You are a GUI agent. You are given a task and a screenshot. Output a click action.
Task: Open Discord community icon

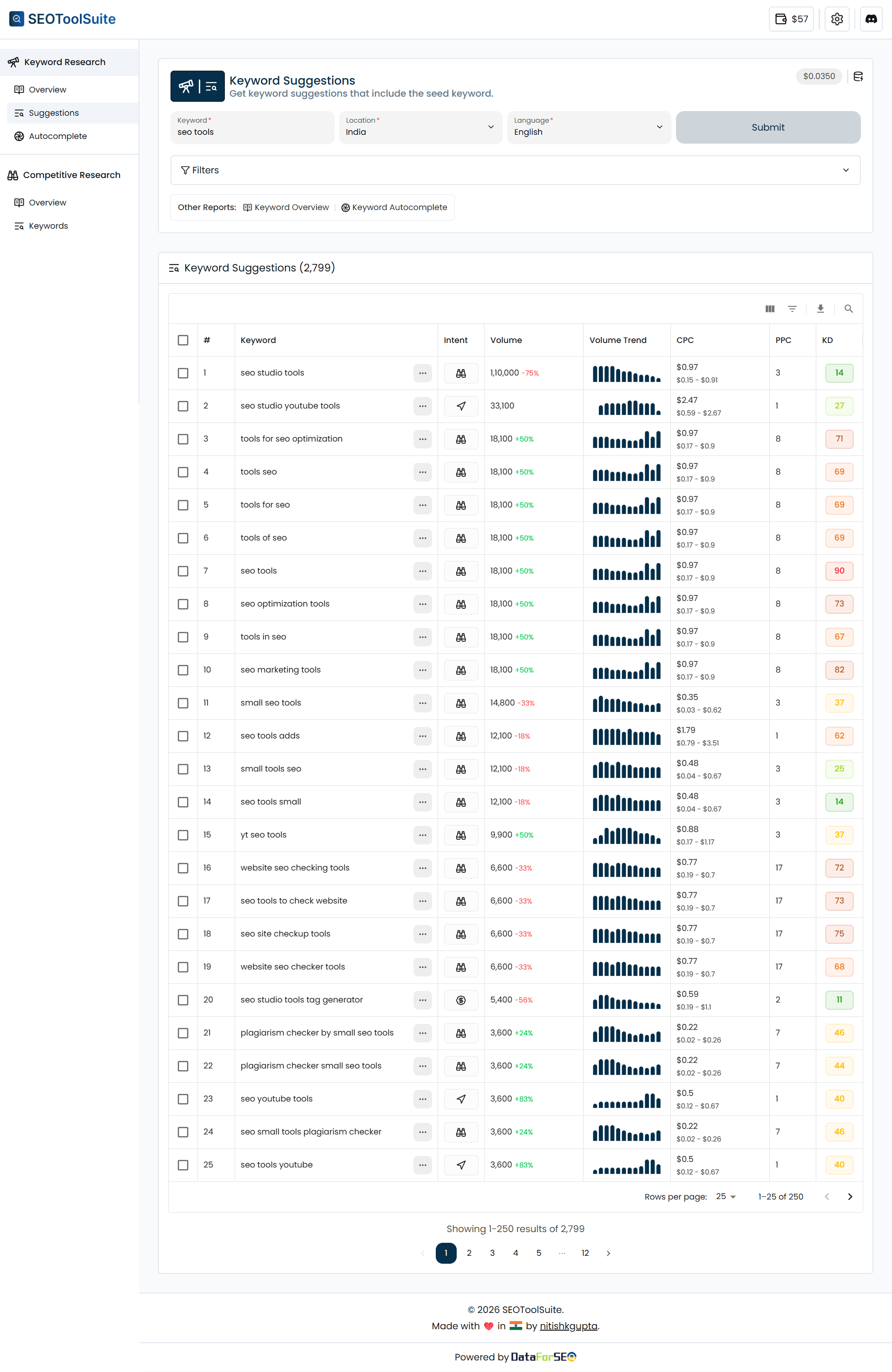(x=871, y=19)
